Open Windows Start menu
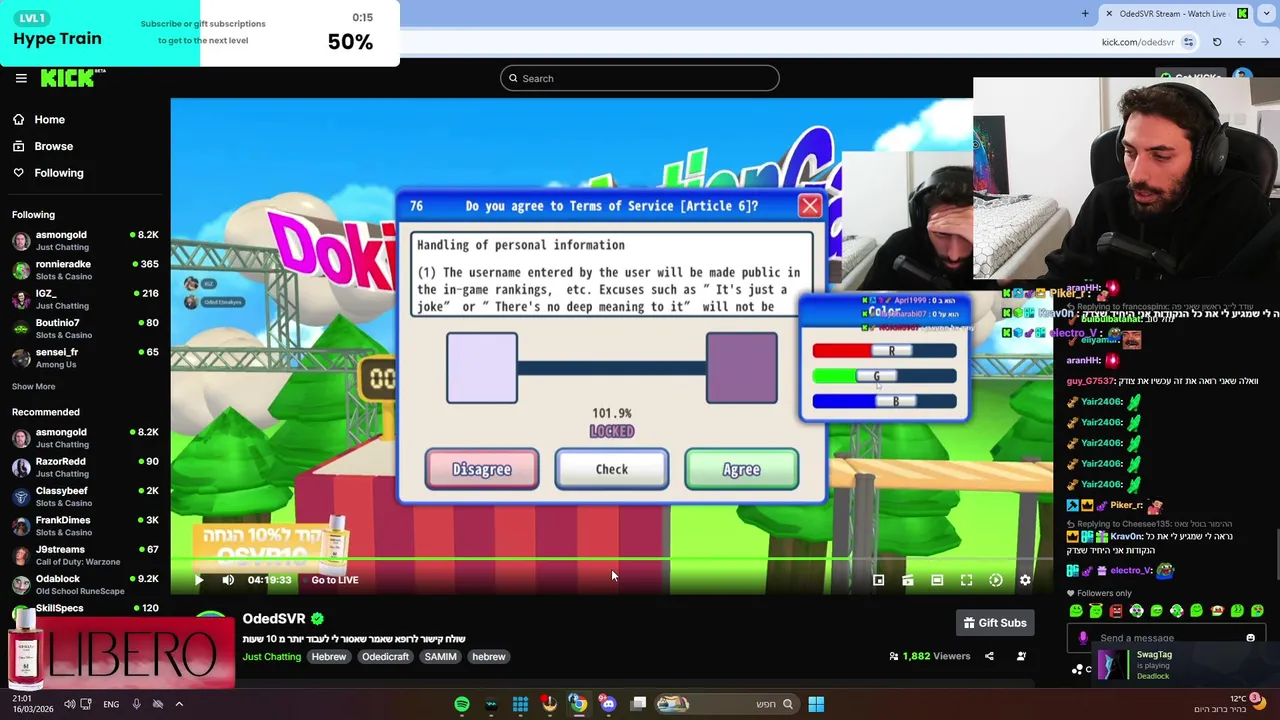Screen dimensions: 1280x720 [x=816, y=704]
